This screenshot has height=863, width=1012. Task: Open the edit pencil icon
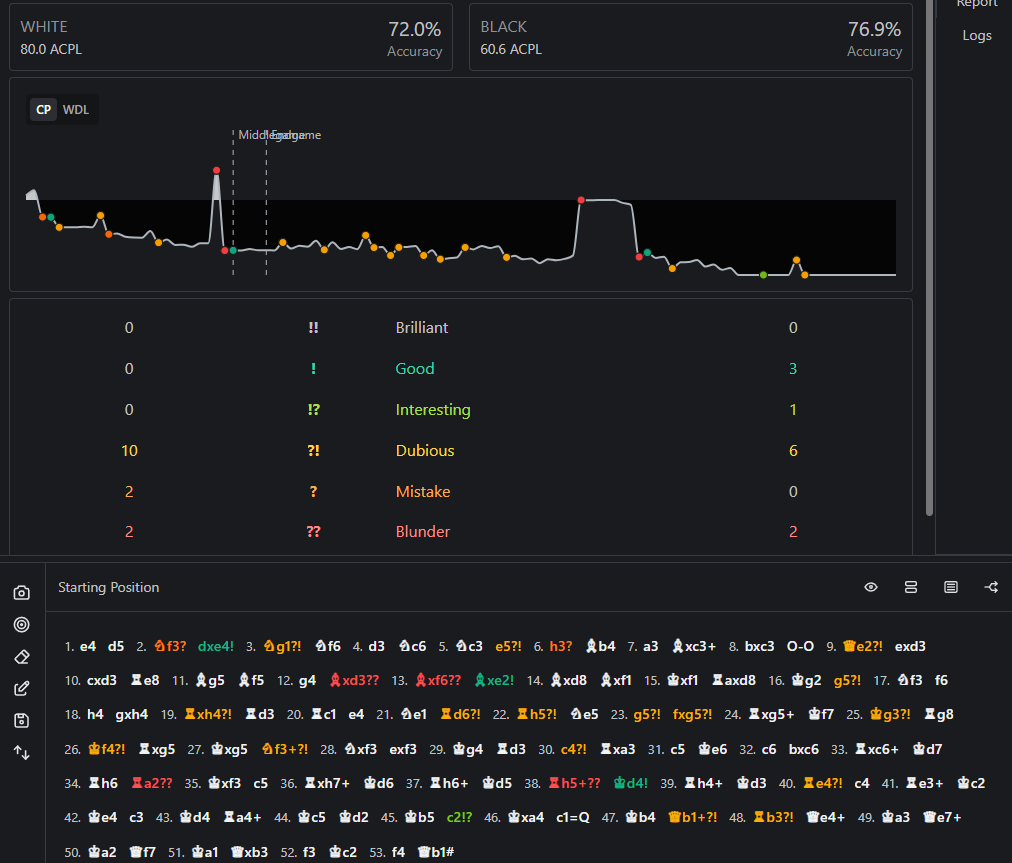click(21, 689)
